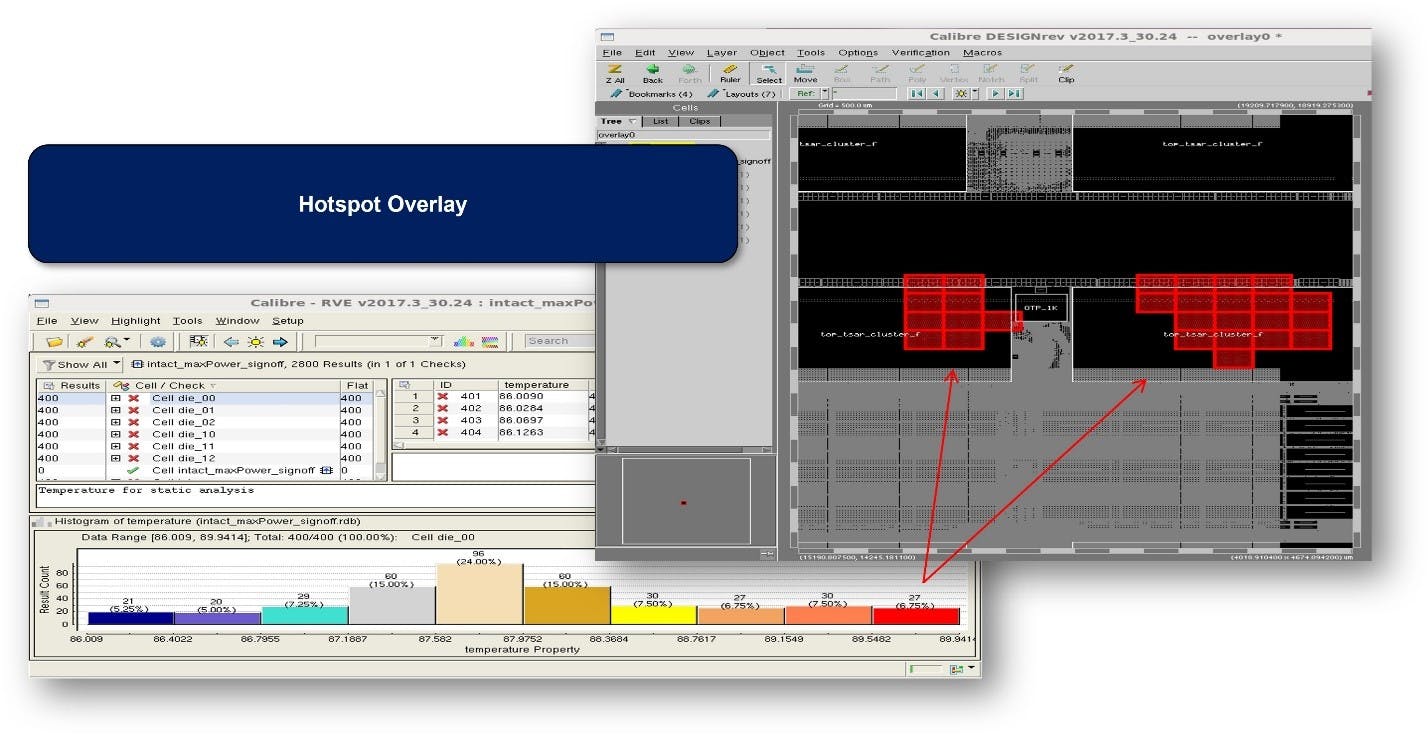
Task: Click the Layouts (7) button
Action: click(741, 94)
